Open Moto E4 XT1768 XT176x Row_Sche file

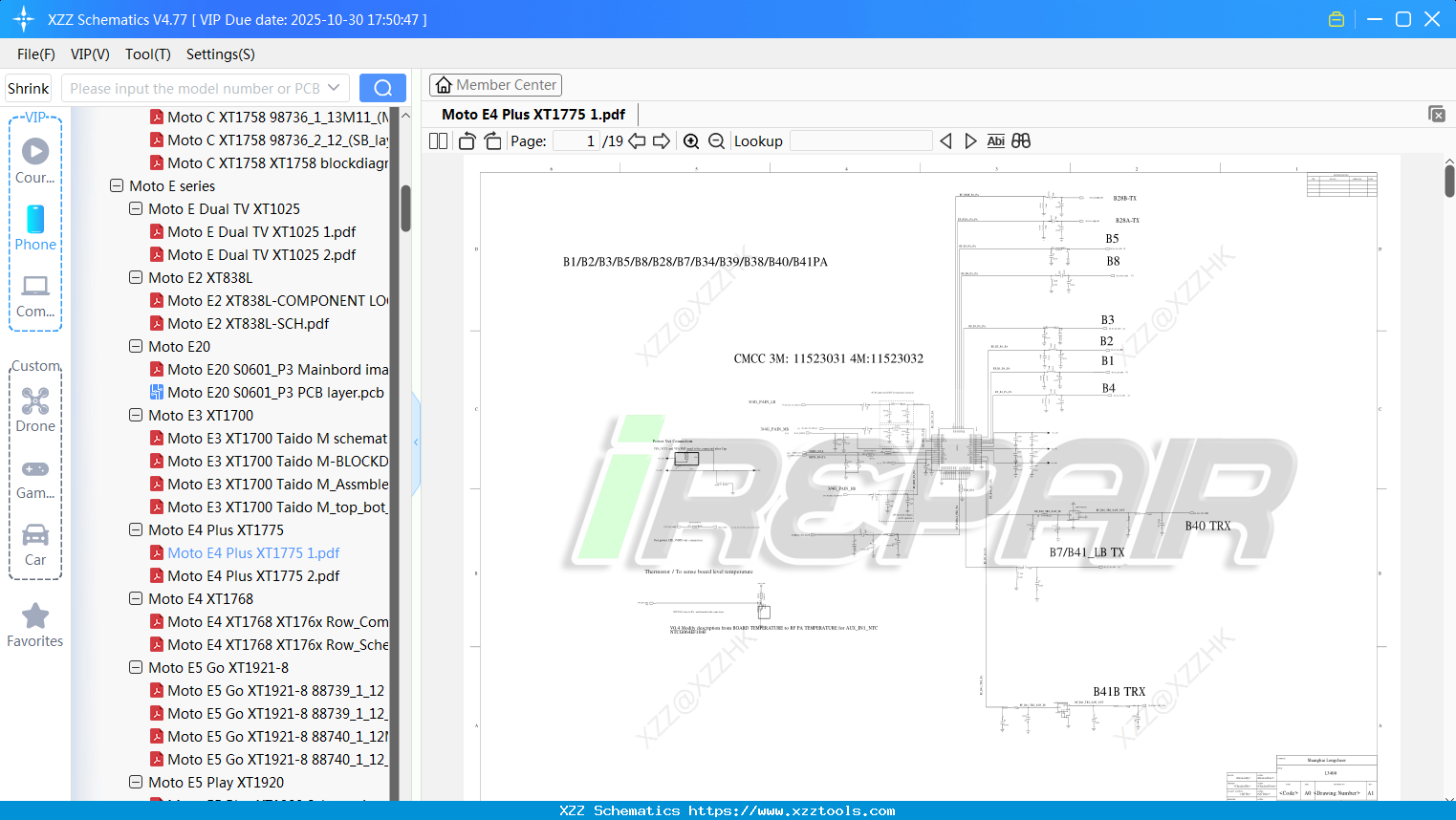tap(277, 645)
